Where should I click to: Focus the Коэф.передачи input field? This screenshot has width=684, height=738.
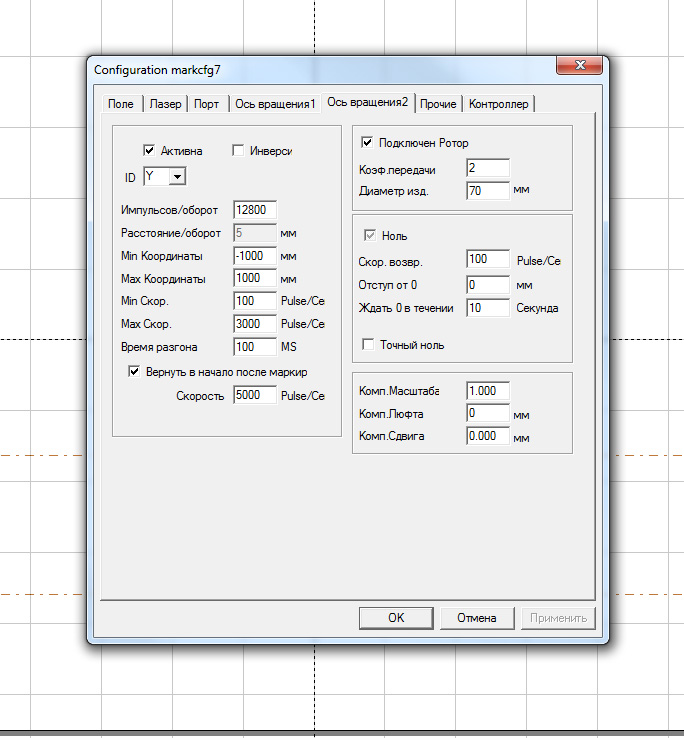pos(487,168)
